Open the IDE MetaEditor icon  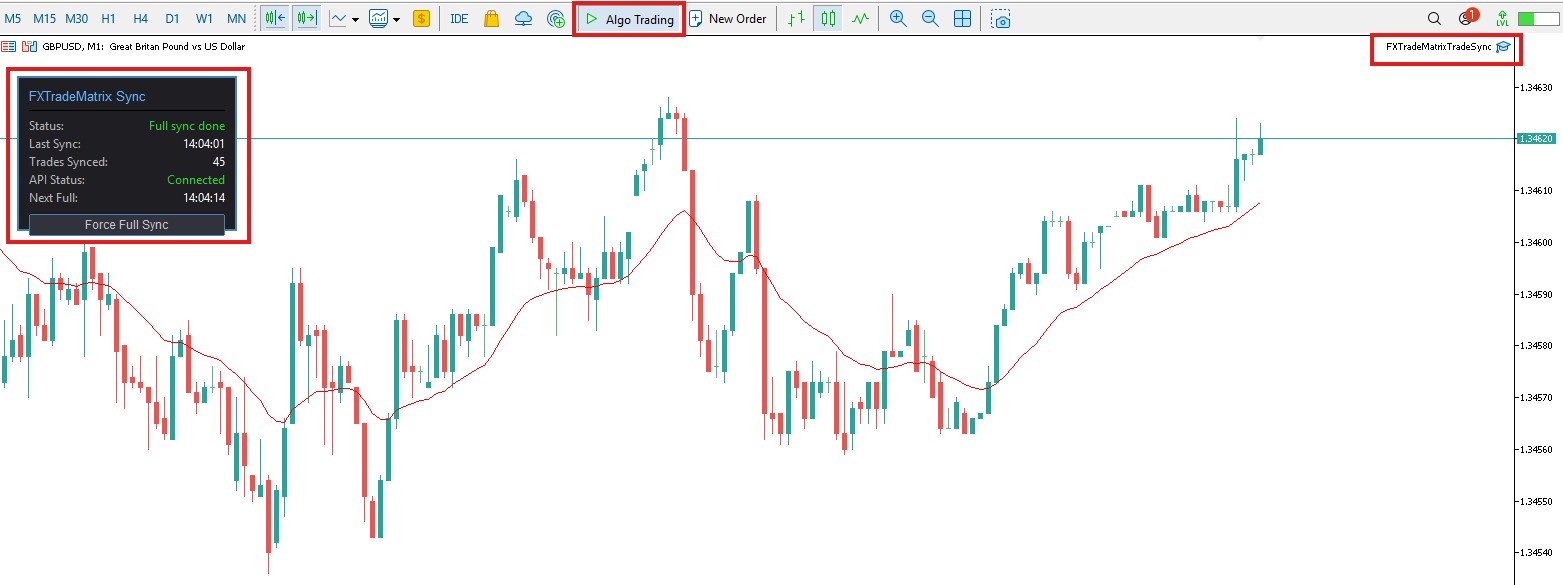click(459, 19)
